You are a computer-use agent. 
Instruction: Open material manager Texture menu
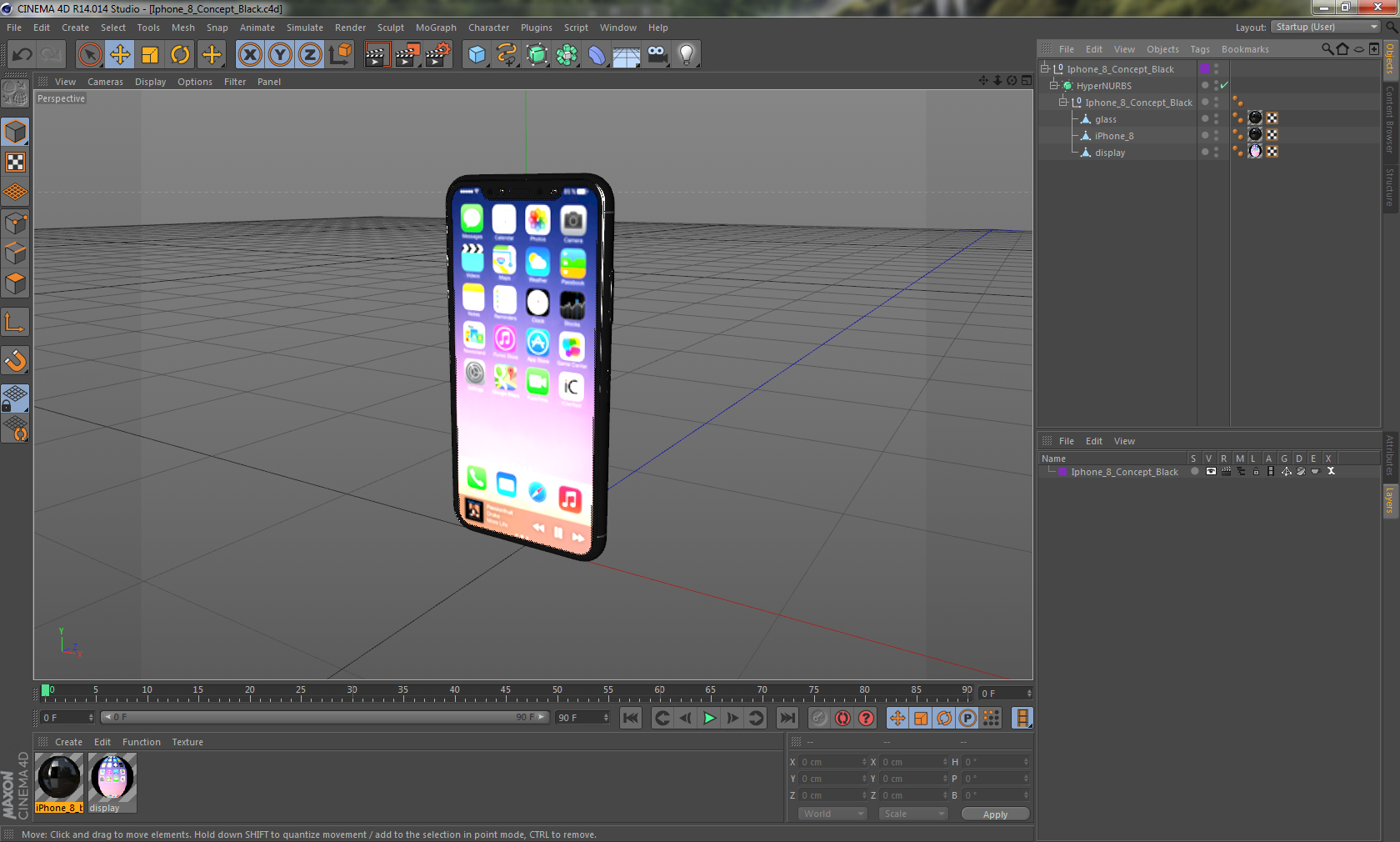click(187, 742)
